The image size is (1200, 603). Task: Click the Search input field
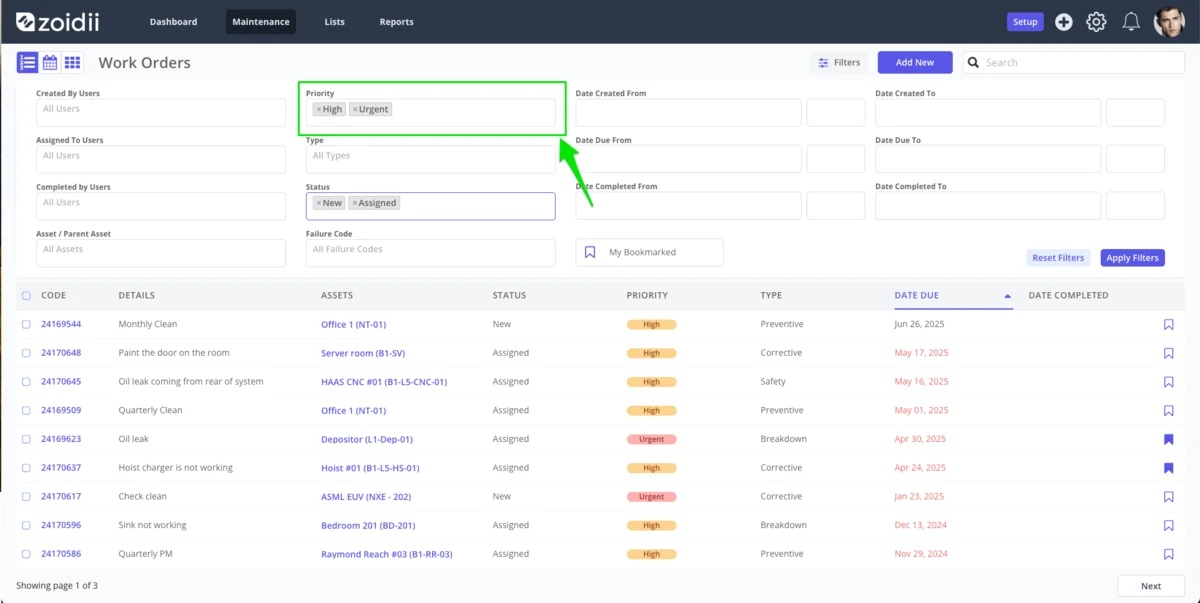coord(1074,62)
